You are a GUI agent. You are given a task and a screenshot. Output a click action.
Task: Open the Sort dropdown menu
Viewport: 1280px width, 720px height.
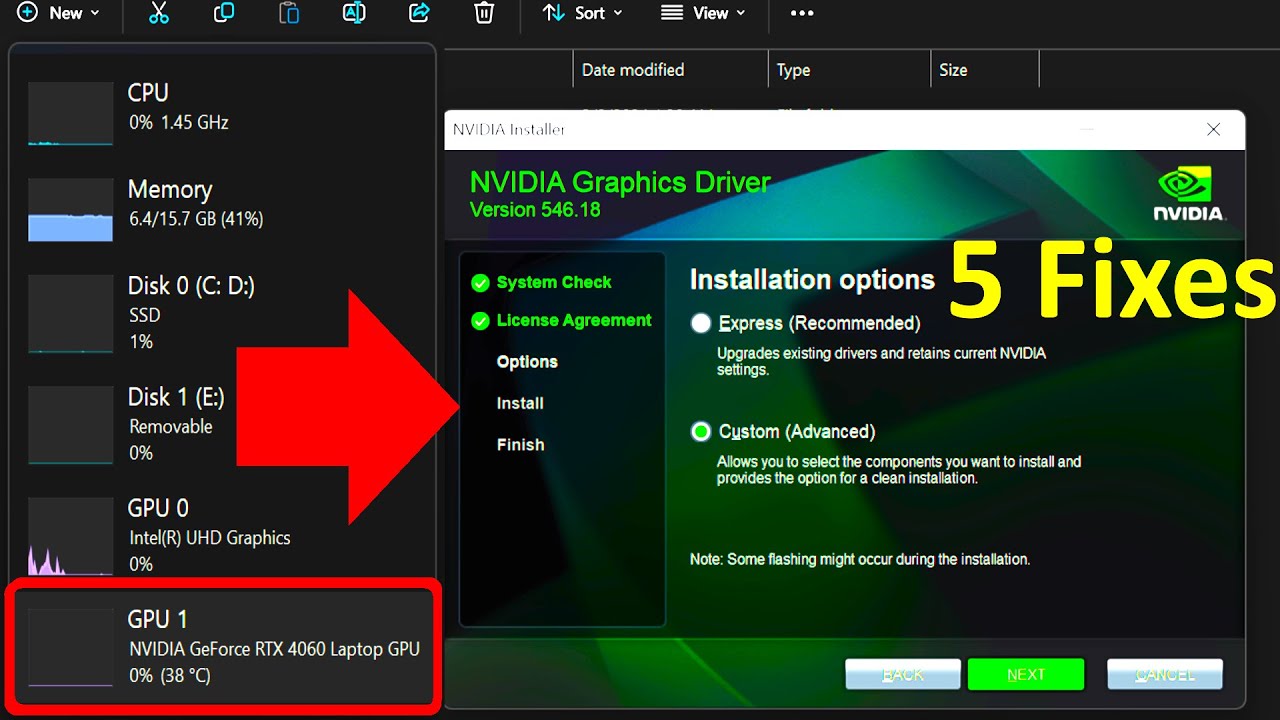[582, 13]
